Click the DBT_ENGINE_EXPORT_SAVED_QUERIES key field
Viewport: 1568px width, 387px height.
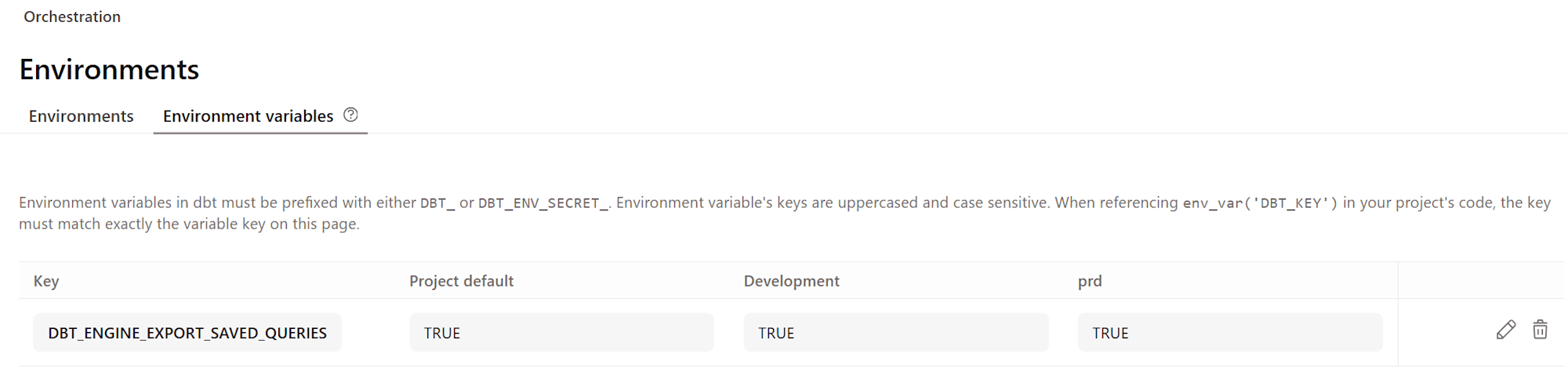click(187, 333)
